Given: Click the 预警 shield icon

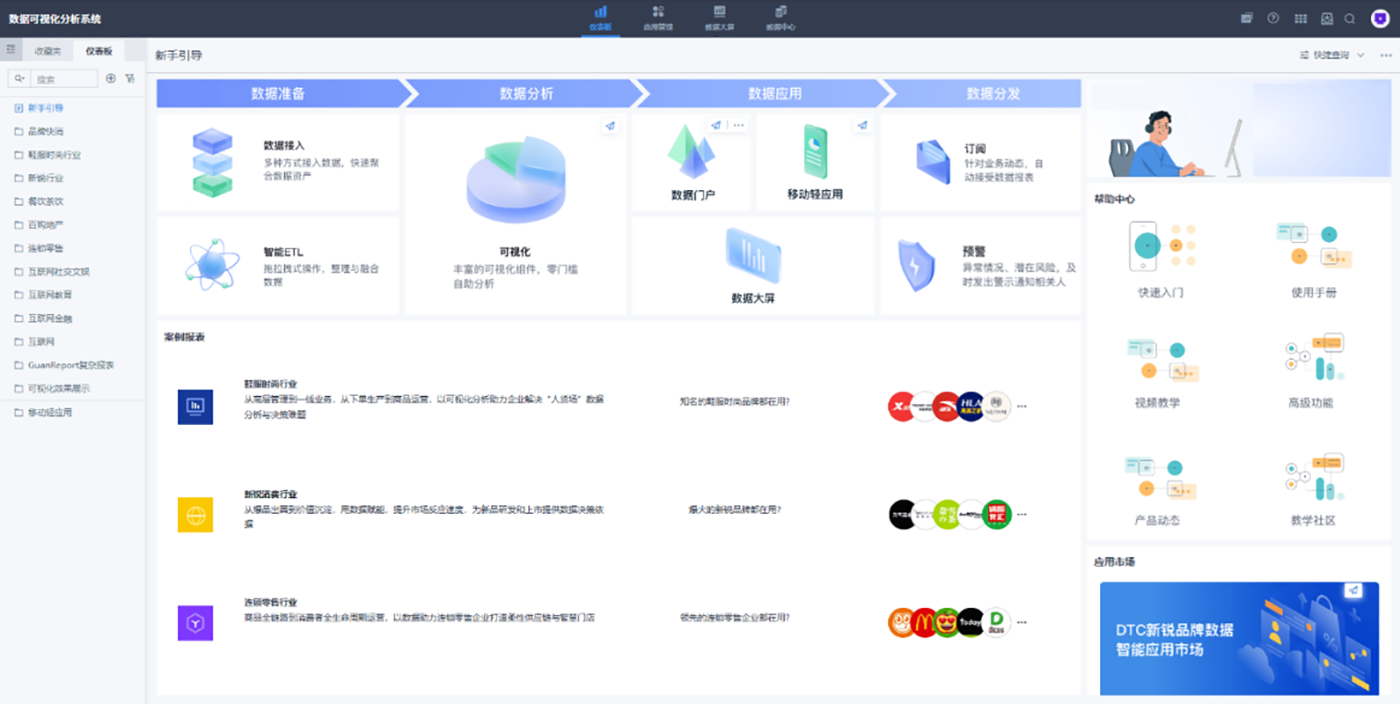Looking at the screenshot, I should (916, 266).
